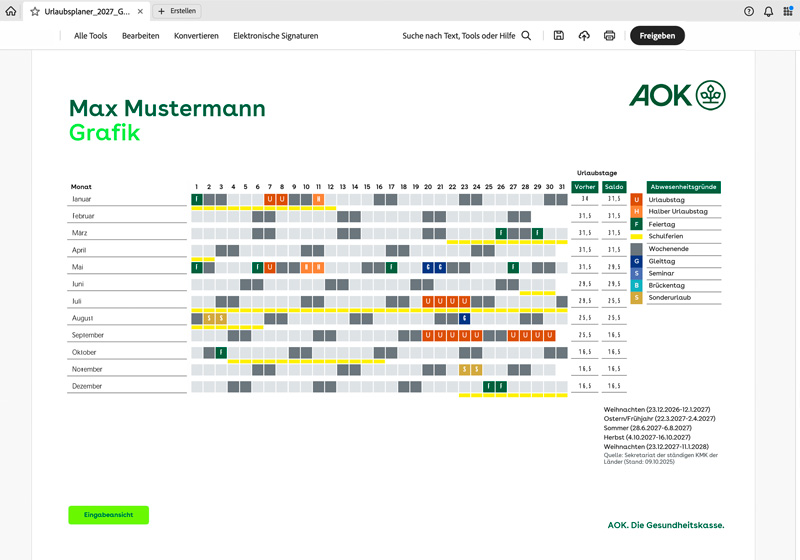Star the Urlaubsplaner_2027 document tab
Image resolution: width=800 pixels, height=560 pixels.
click(35, 11)
